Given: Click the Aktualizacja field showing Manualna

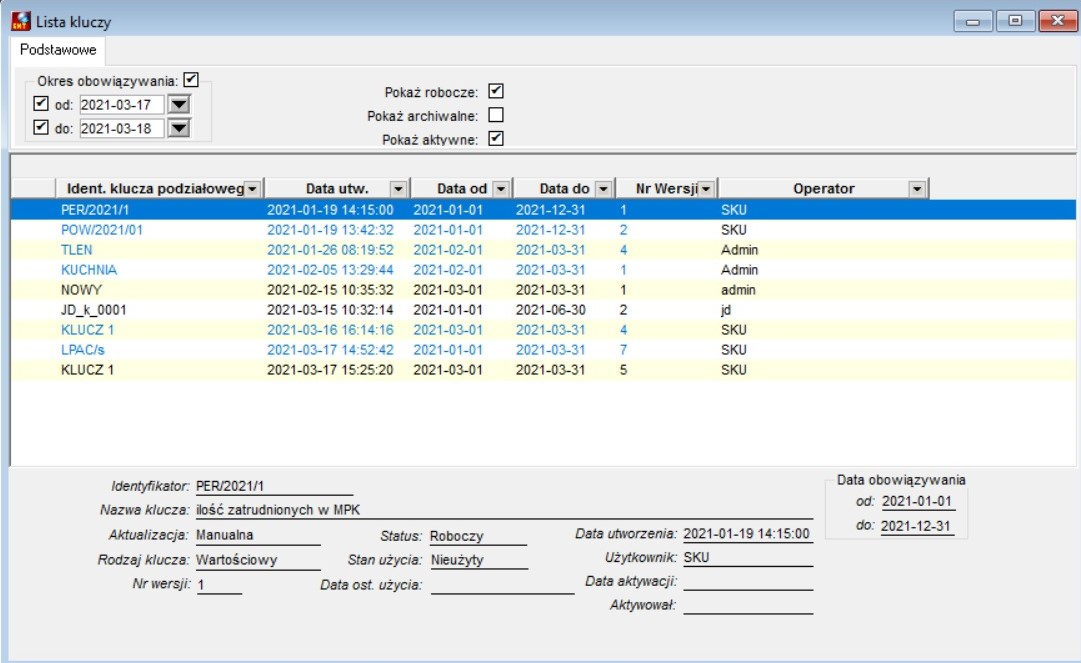Looking at the screenshot, I should [258, 535].
